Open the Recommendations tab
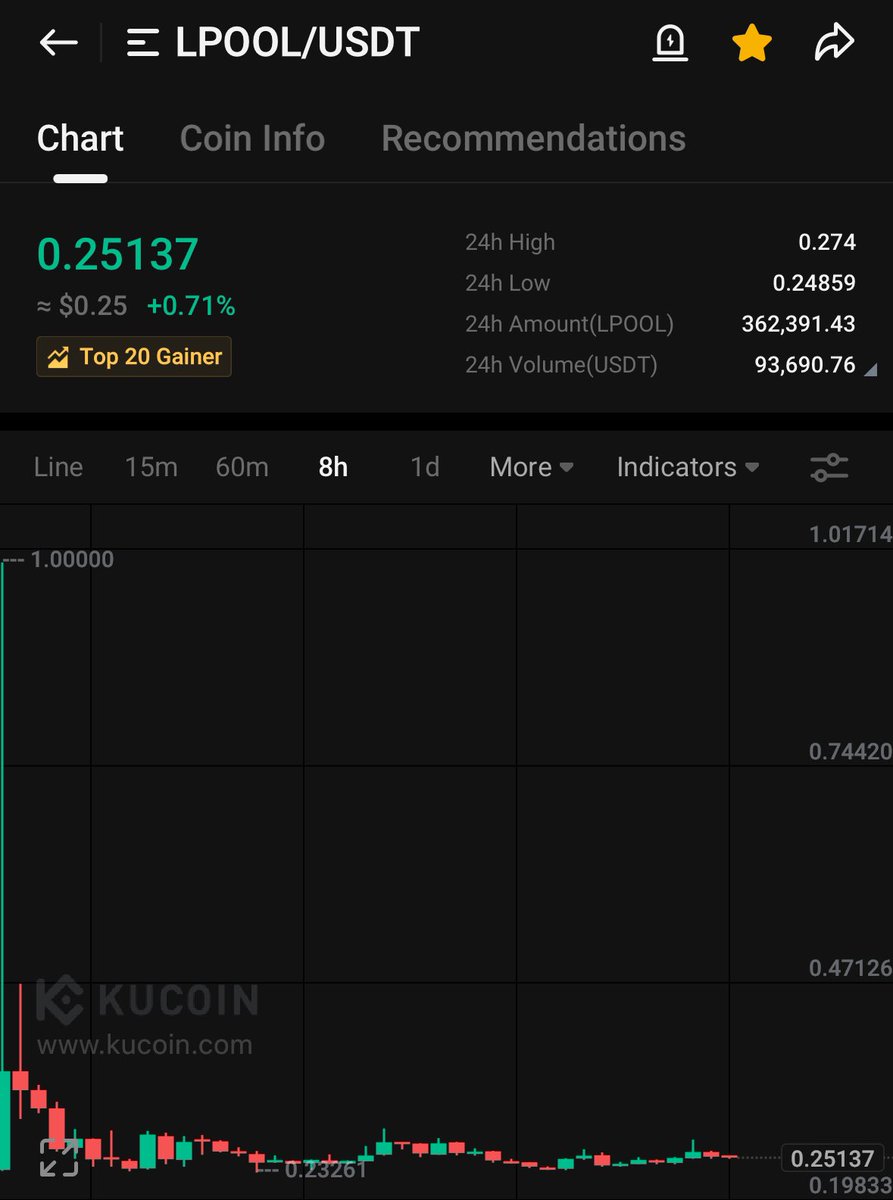This screenshot has width=893, height=1200. point(533,138)
